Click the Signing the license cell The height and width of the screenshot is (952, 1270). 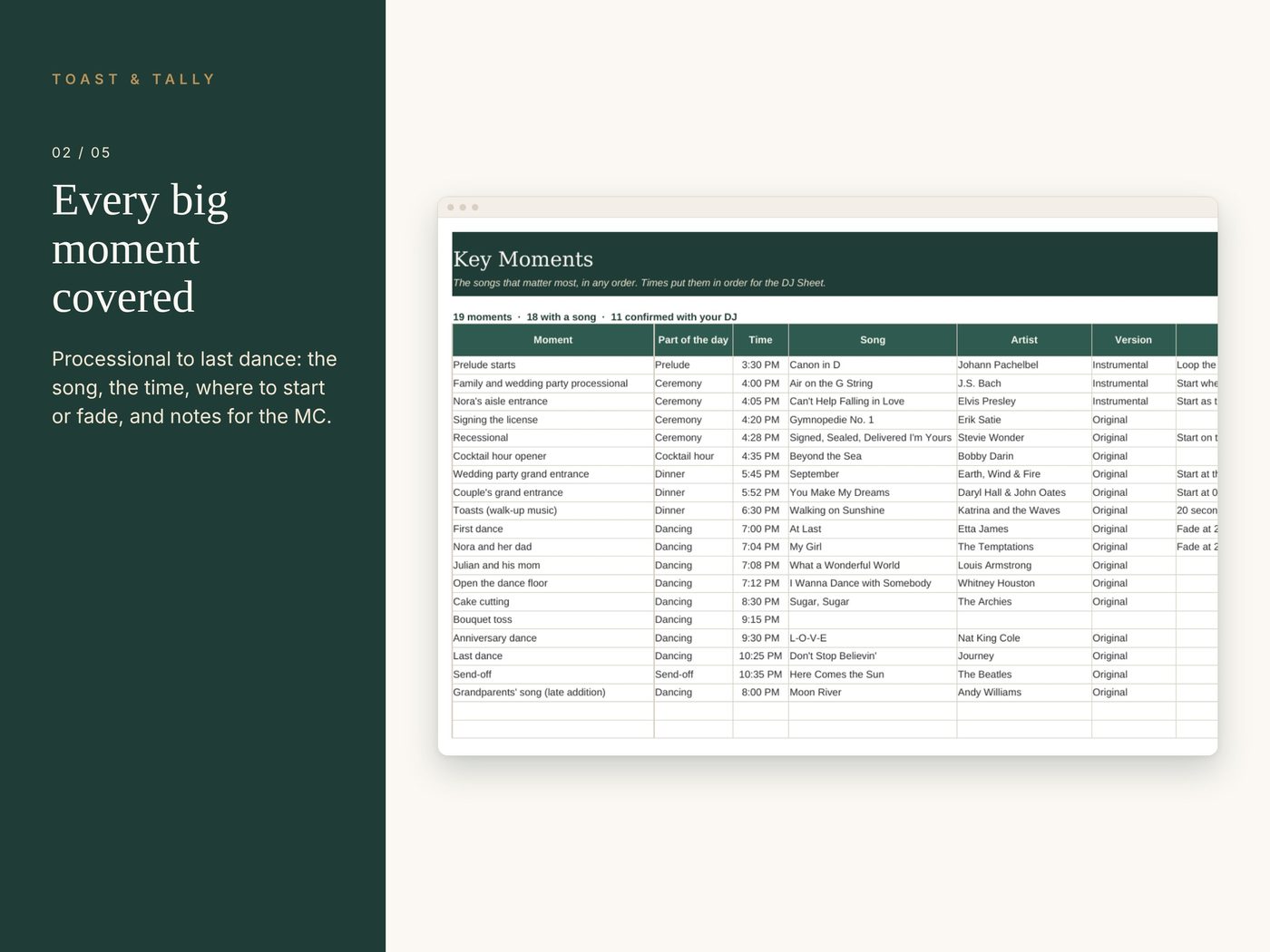click(552, 420)
